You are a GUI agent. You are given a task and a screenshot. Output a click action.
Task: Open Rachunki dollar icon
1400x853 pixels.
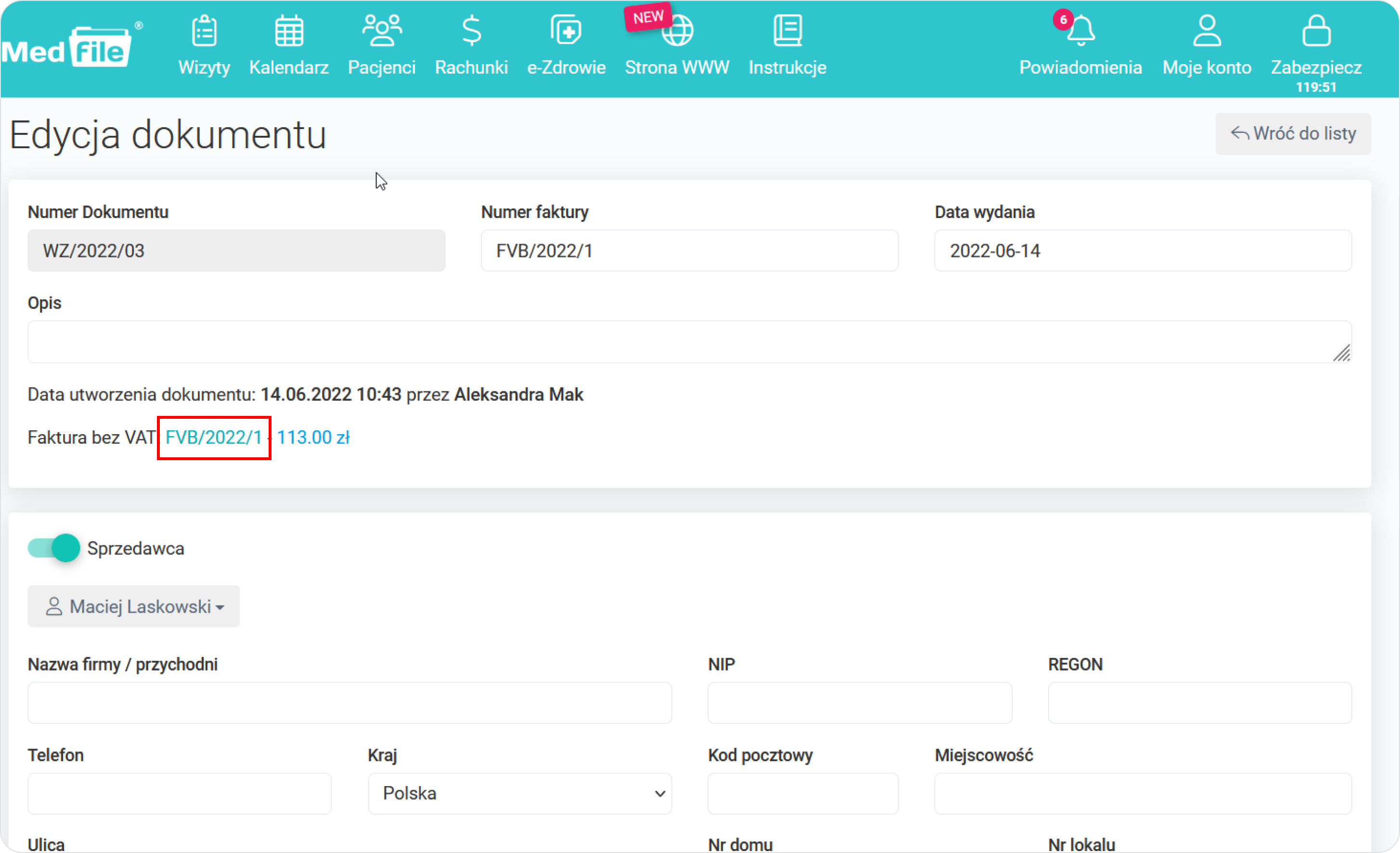coord(471,31)
